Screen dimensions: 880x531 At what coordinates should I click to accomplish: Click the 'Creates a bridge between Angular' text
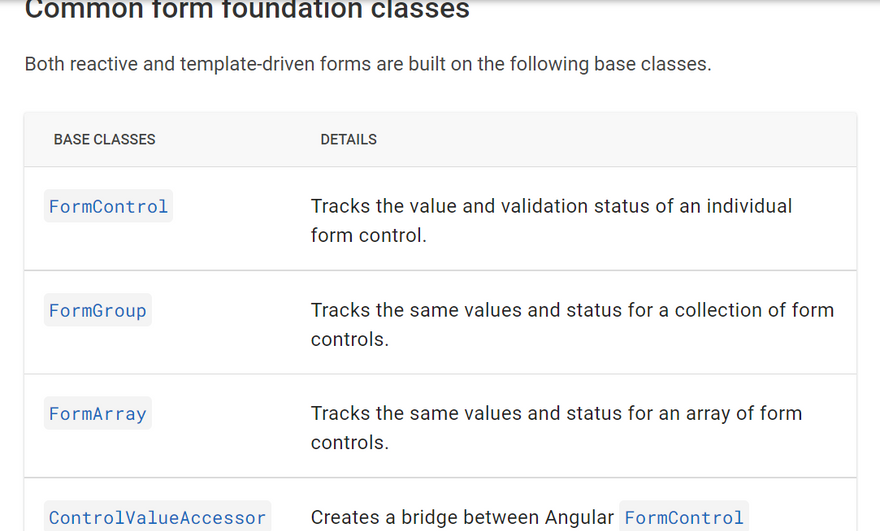(462, 518)
